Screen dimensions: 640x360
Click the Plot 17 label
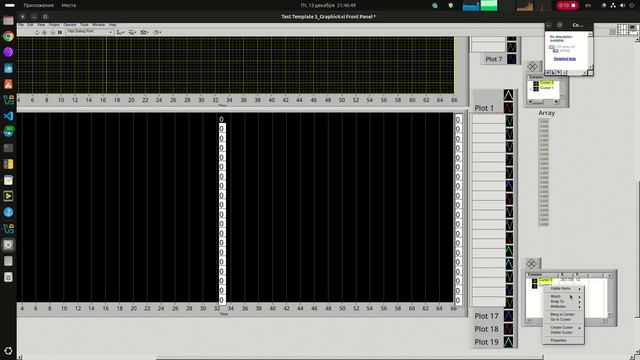(x=486, y=316)
